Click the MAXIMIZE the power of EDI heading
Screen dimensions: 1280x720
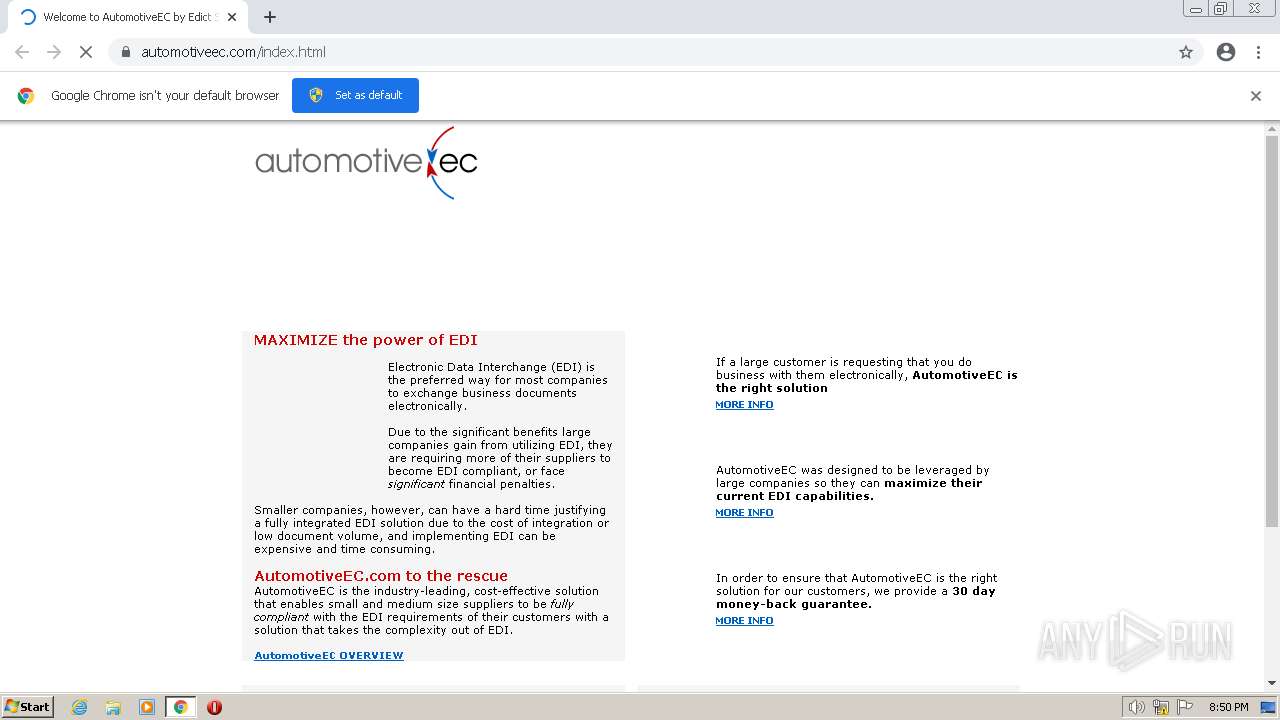coord(366,340)
